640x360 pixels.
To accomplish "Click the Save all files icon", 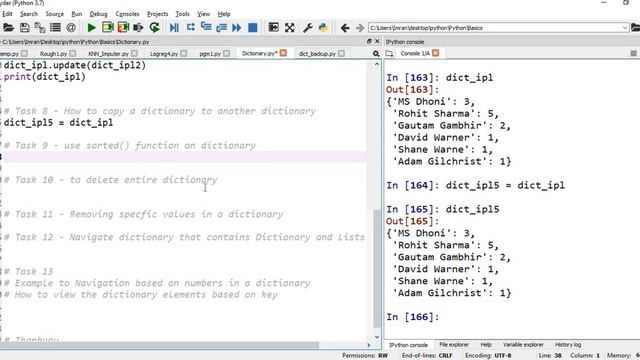I will coord(40,28).
